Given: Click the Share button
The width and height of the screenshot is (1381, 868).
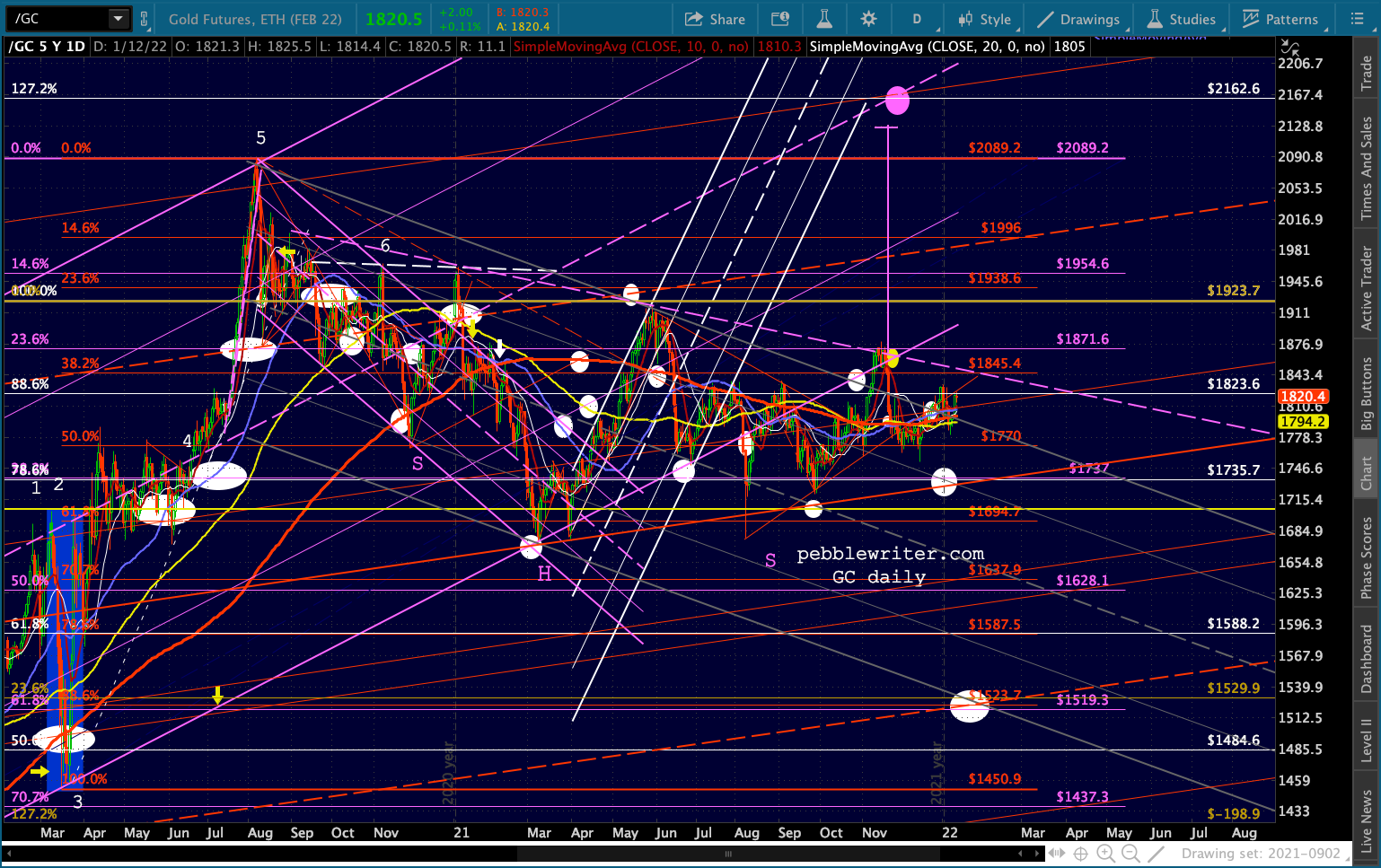Looking at the screenshot, I should click(715, 19).
